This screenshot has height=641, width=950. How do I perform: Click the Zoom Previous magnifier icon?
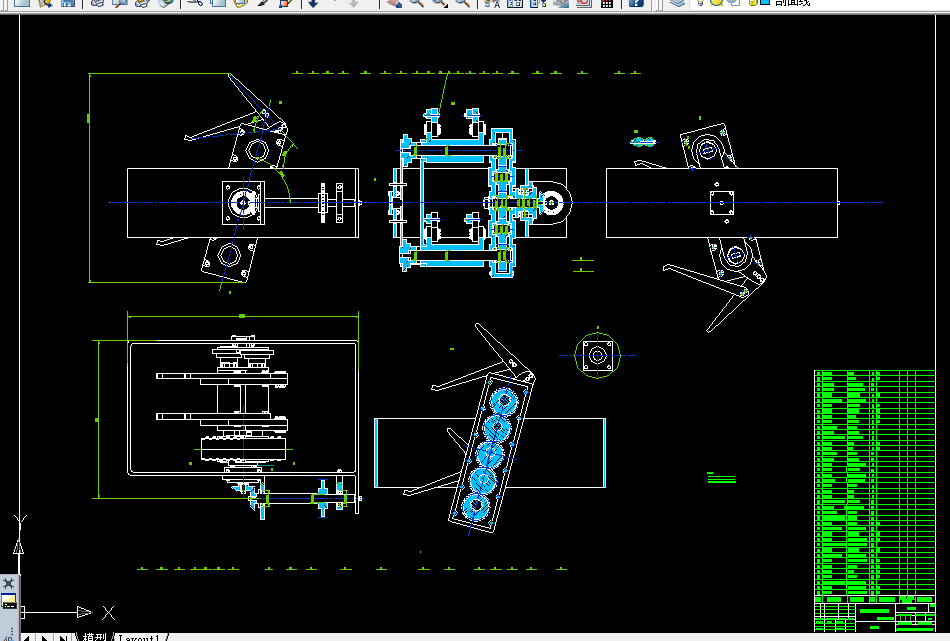point(462,2)
